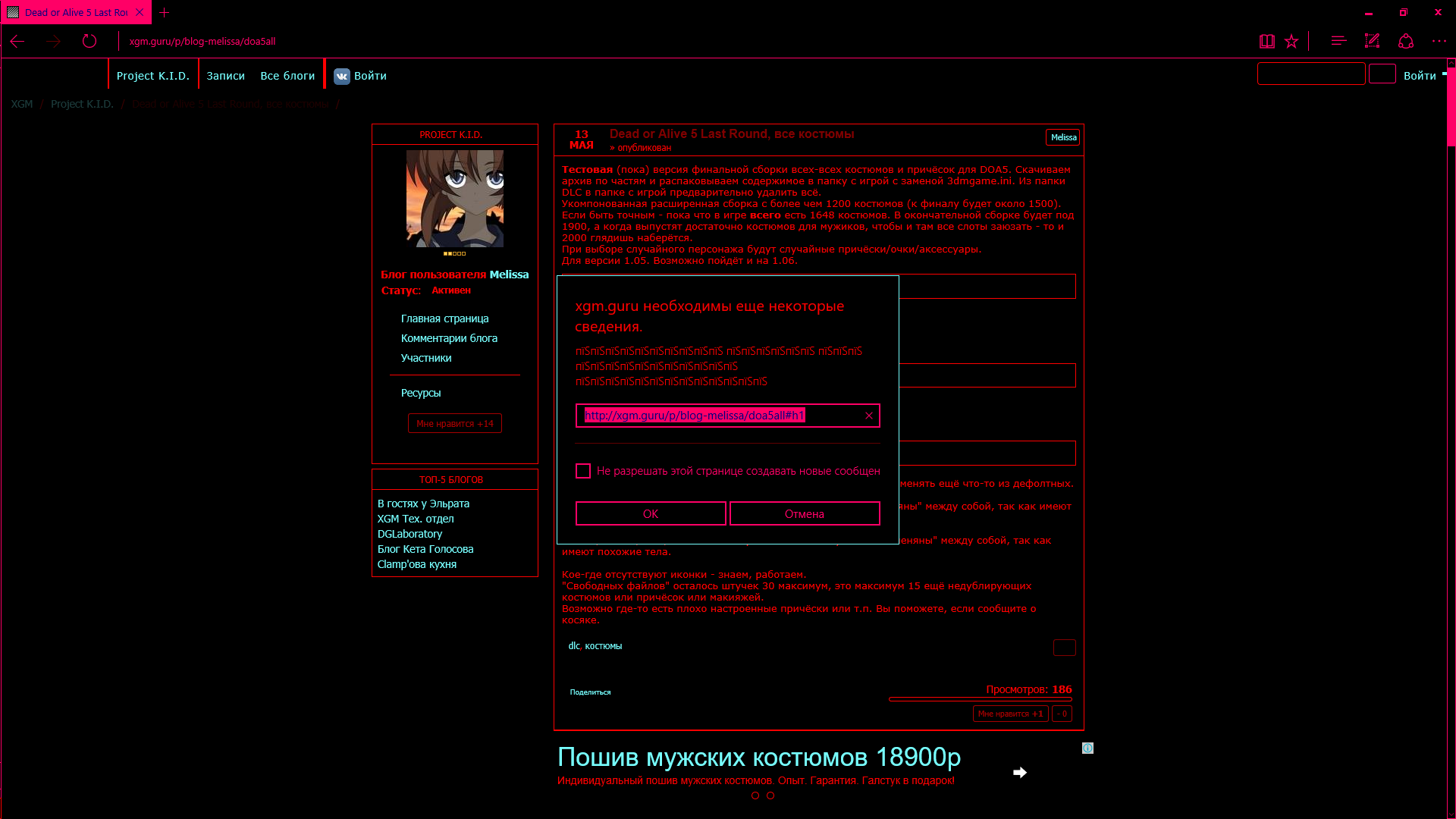This screenshot has width=1456, height=819.
Task: Open Project K.I.D. breadcrumb link
Action: pyautogui.click(x=82, y=104)
